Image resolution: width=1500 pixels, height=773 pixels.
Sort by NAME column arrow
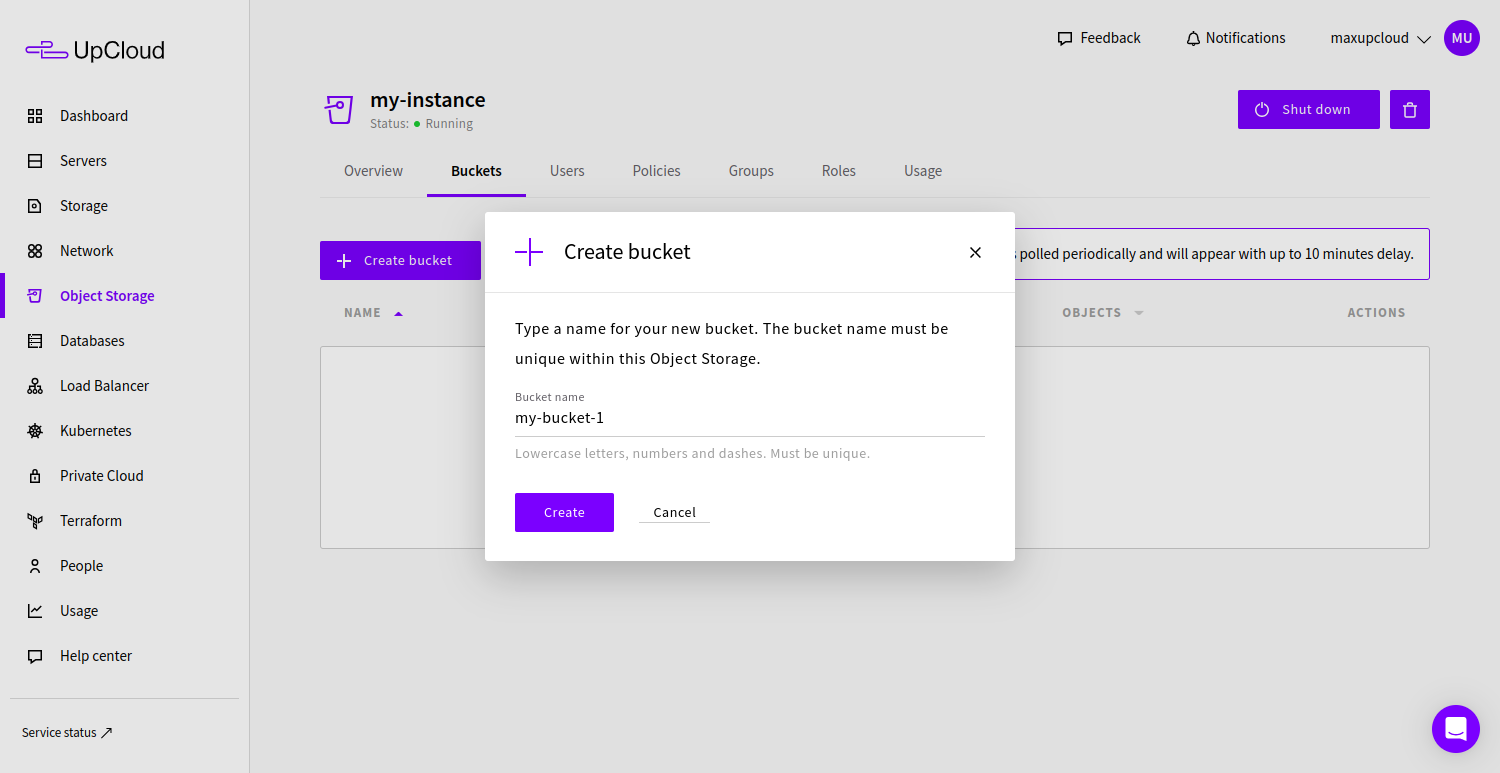point(398,313)
